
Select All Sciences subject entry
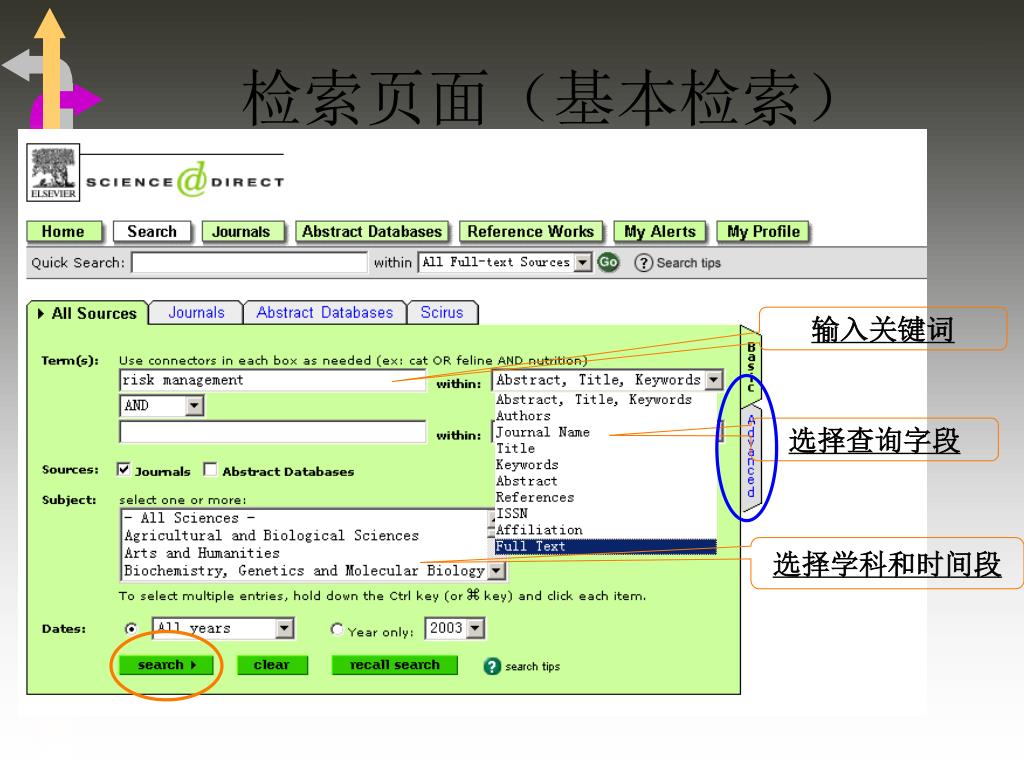coord(305,518)
